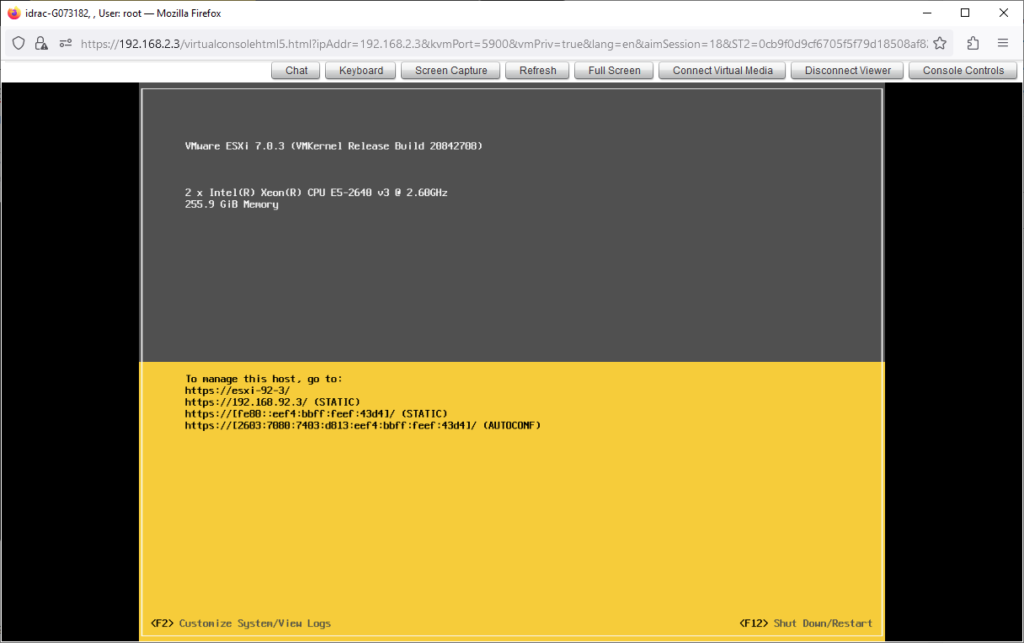Maximize the Firefox window

click(x=965, y=13)
